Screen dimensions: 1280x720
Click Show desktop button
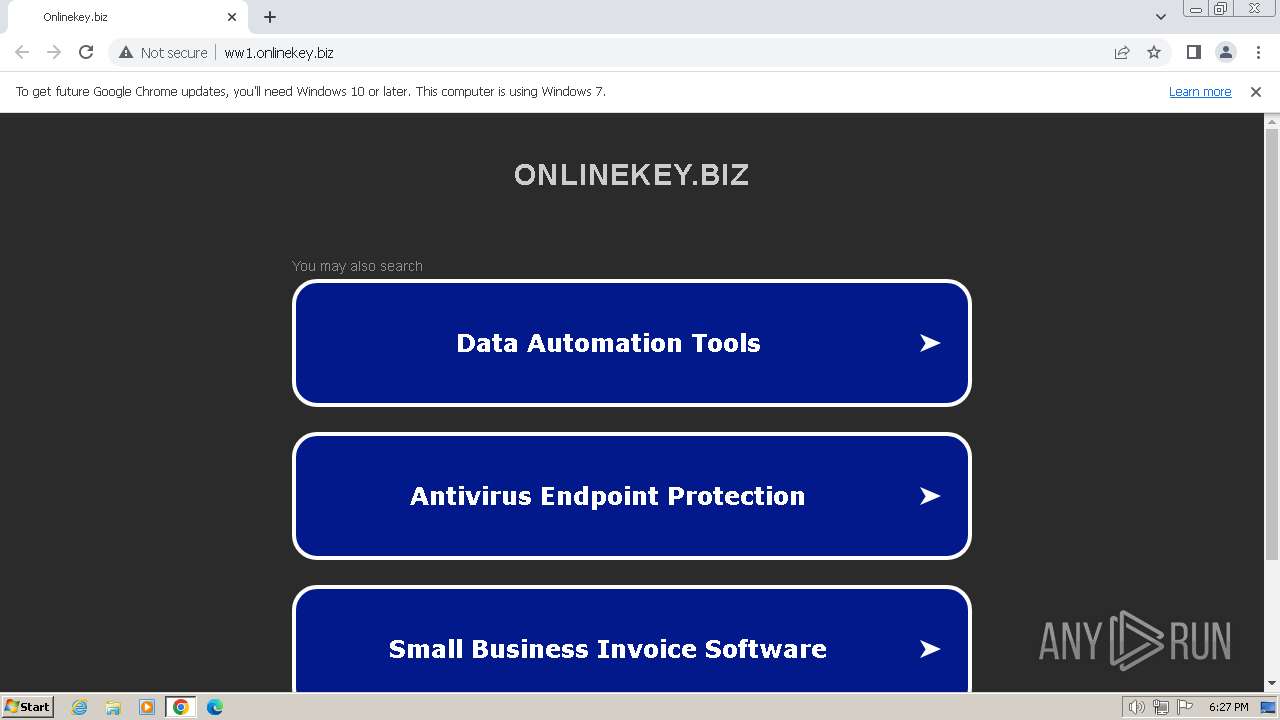(x=1269, y=707)
